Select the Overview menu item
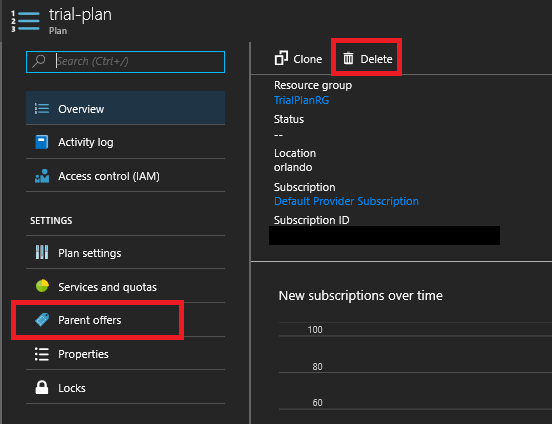552x424 pixels. click(125, 108)
